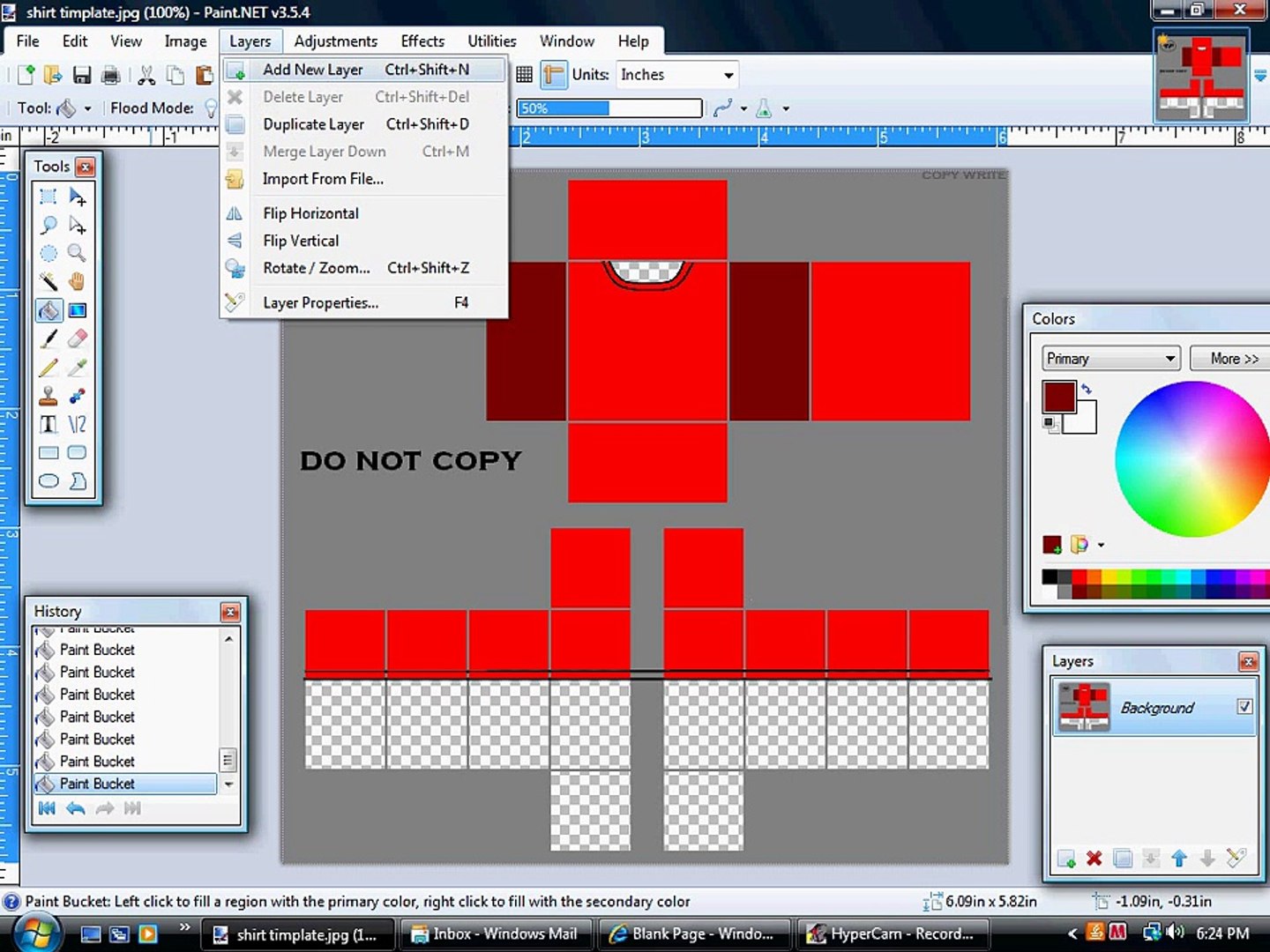The height and width of the screenshot is (952, 1270).
Task: Click the undo arrow in History panel
Action: tap(76, 808)
